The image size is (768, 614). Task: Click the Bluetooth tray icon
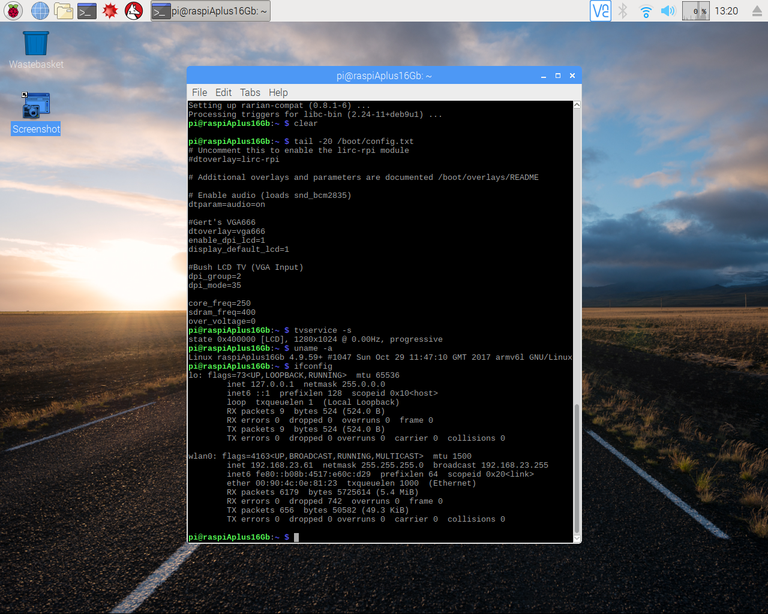click(x=623, y=11)
